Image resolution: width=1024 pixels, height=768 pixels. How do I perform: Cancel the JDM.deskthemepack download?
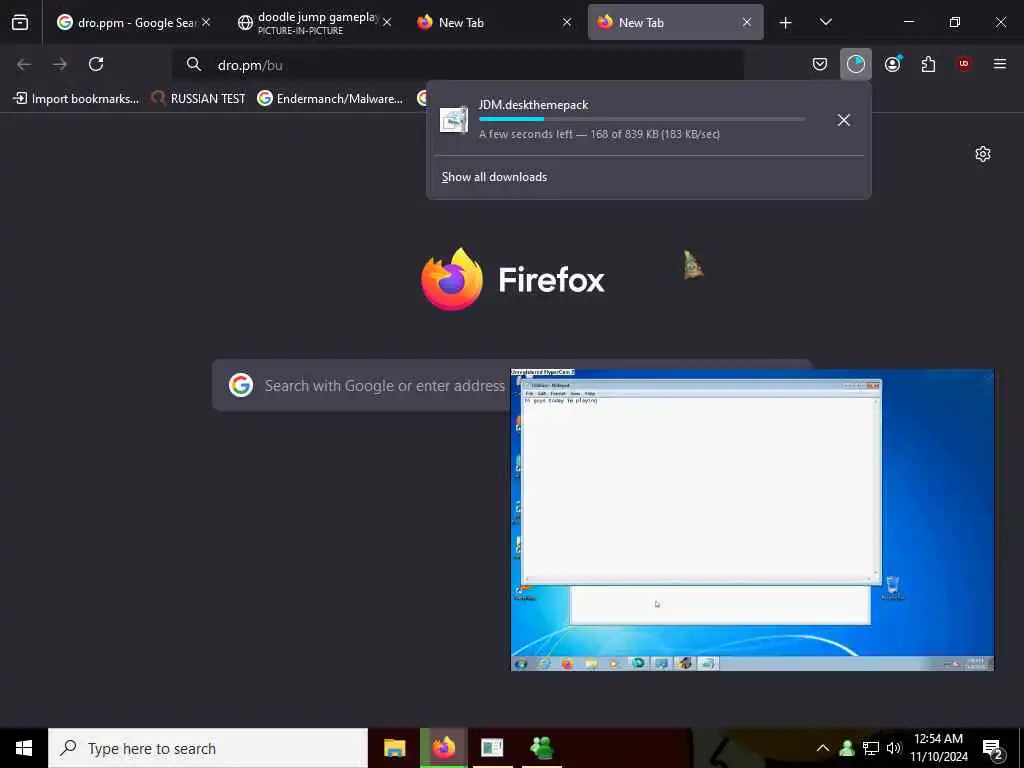coord(844,120)
